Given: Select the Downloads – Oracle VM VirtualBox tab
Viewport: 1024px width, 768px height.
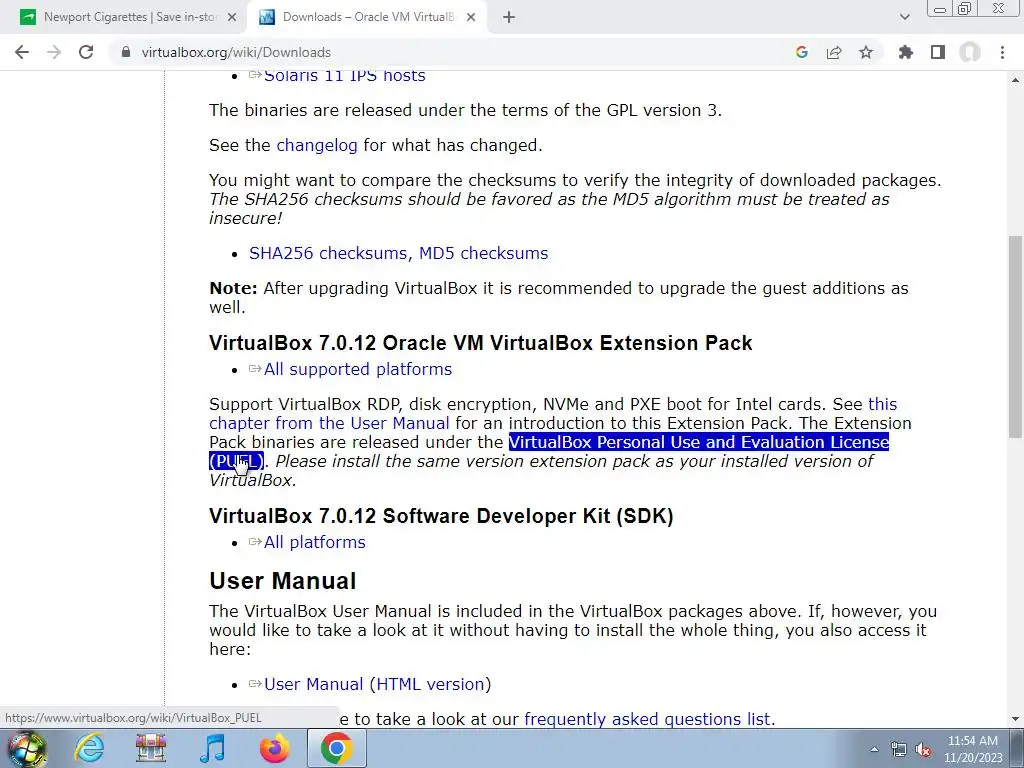Looking at the screenshot, I should click(x=368, y=17).
